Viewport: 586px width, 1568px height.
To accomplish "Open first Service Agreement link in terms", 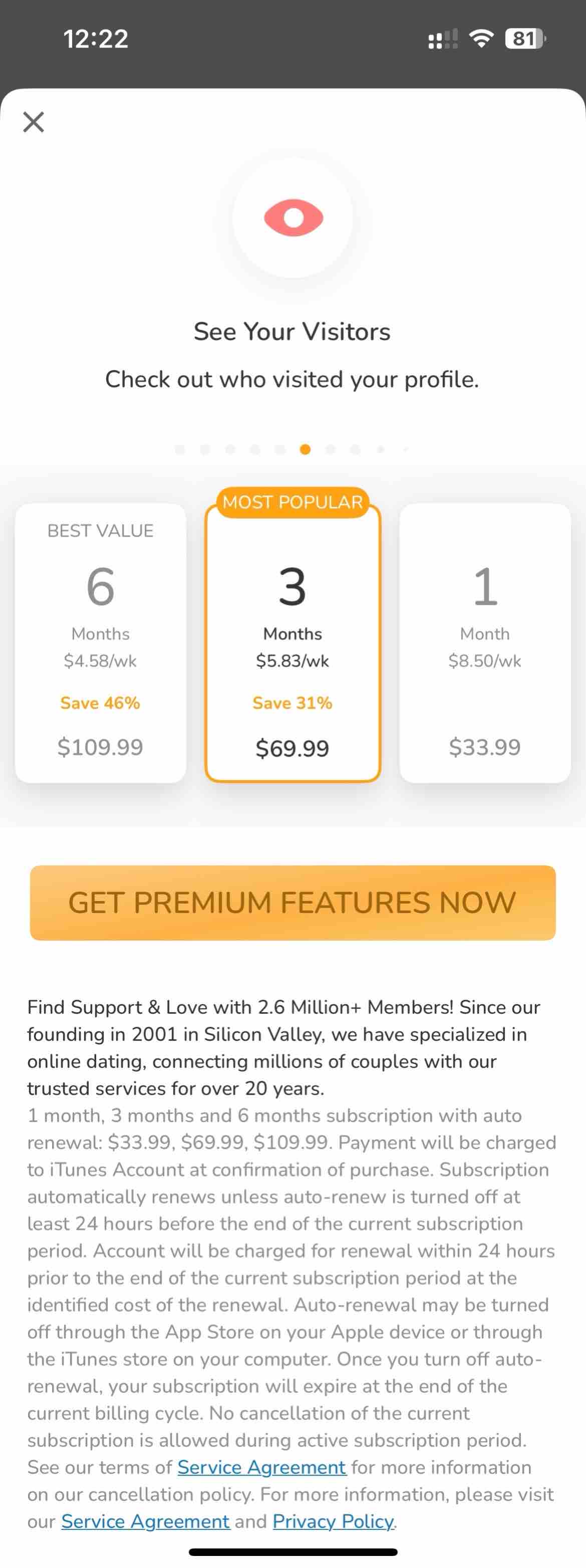I will click(x=261, y=1467).
